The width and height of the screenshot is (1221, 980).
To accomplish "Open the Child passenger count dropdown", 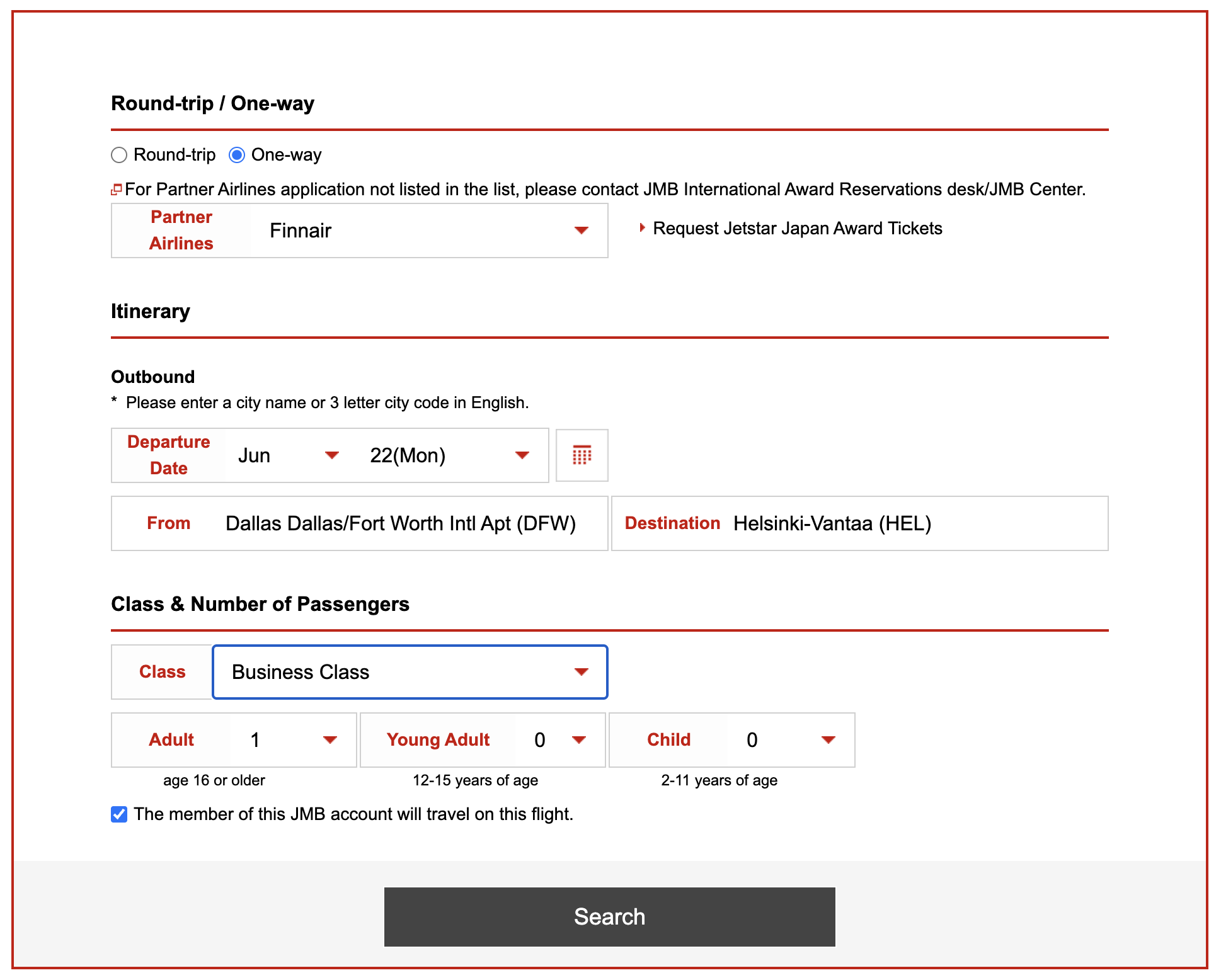I will tap(791, 740).
